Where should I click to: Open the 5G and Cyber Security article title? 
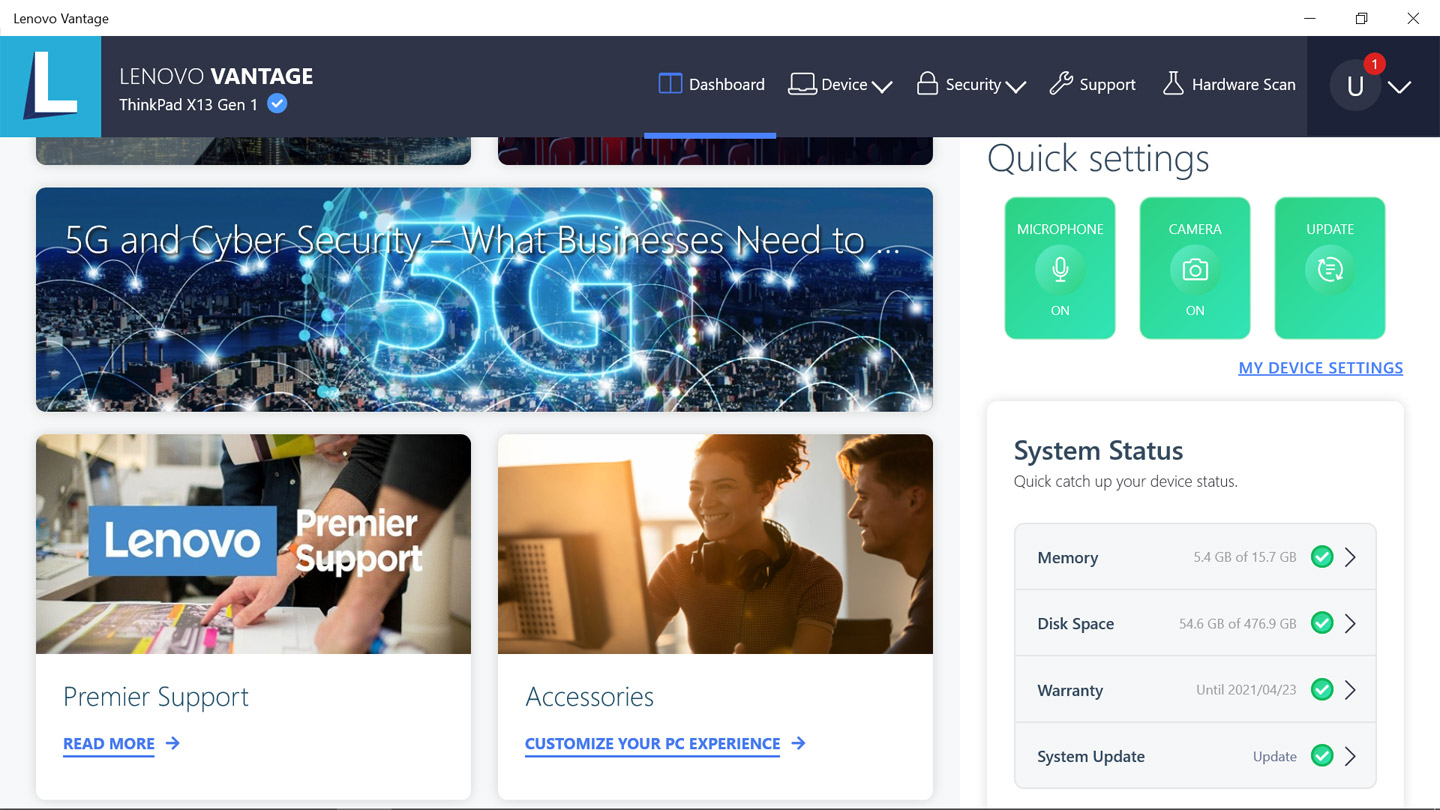(x=482, y=241)
